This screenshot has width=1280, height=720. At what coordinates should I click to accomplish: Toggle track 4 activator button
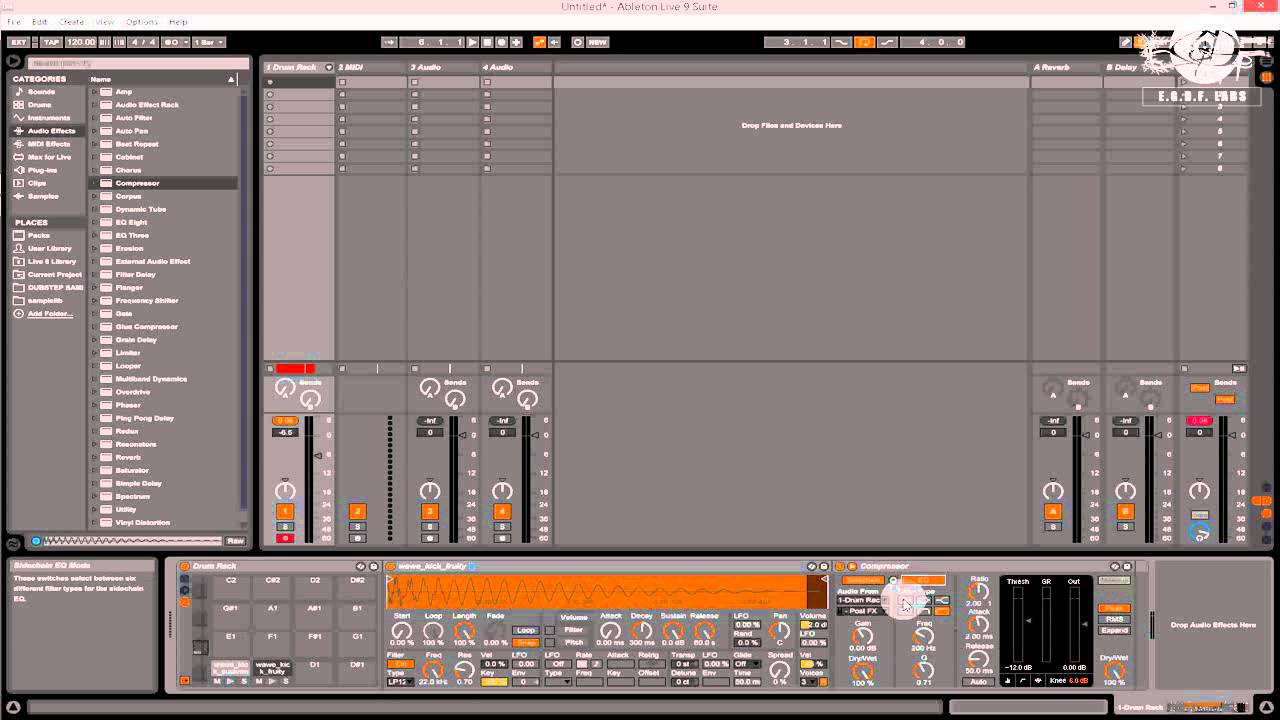pos(502,511)
